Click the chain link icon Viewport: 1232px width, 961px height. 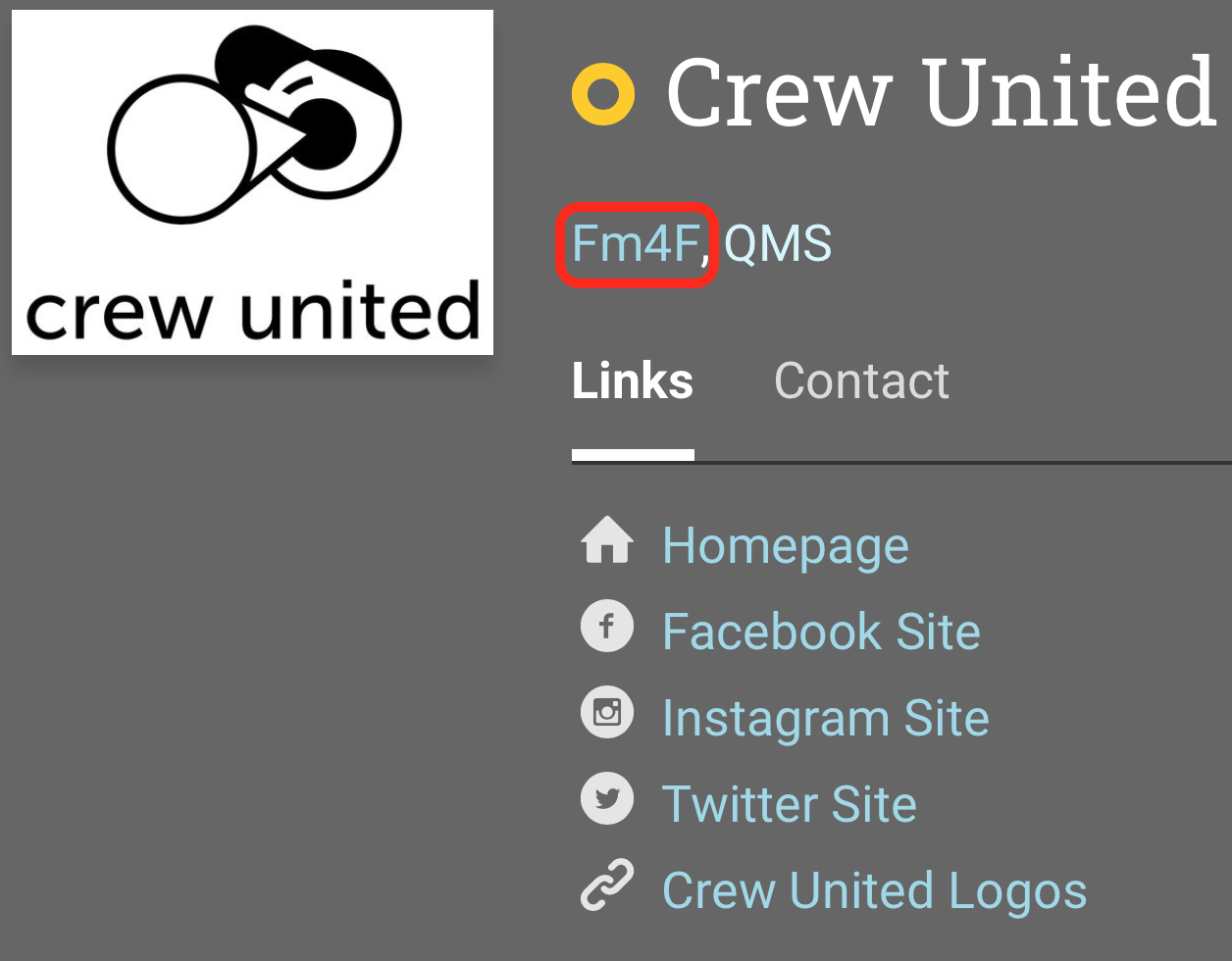(607, 884)
